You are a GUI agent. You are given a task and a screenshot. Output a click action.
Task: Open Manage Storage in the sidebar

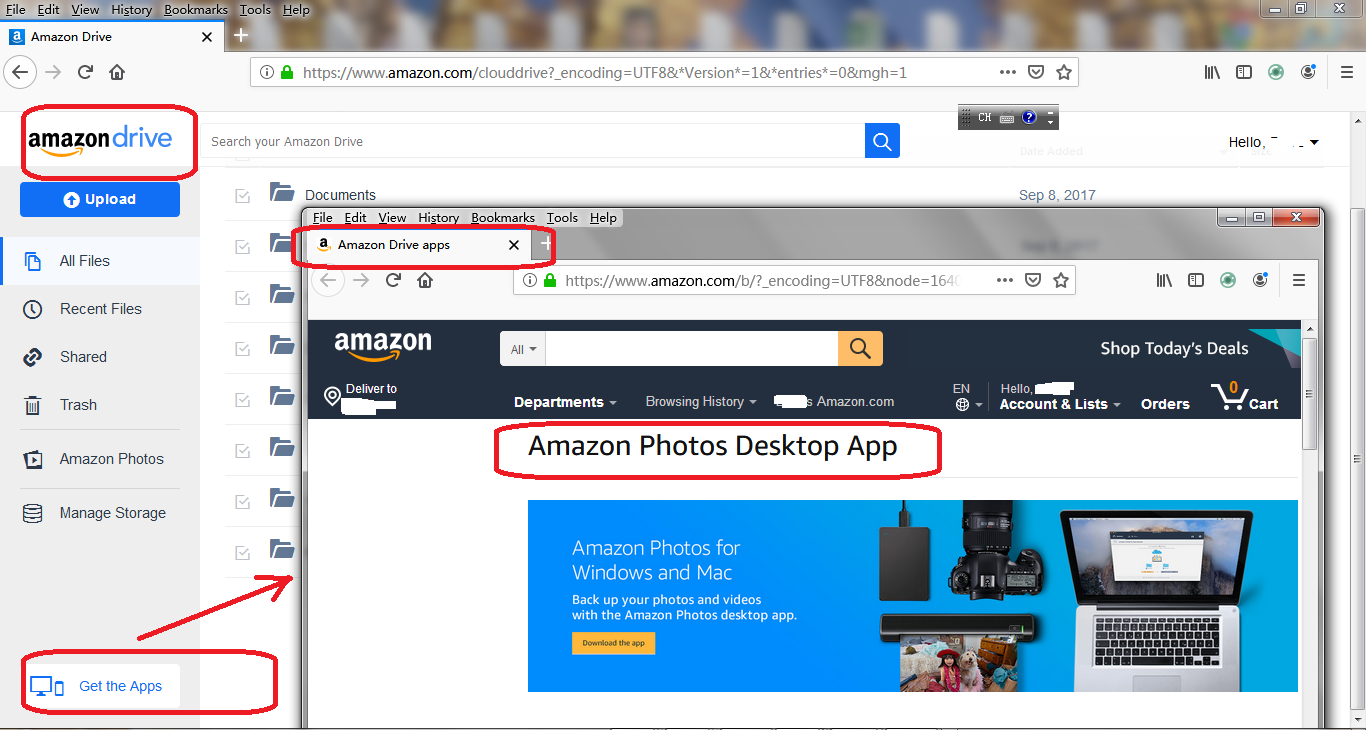[110, 512]
